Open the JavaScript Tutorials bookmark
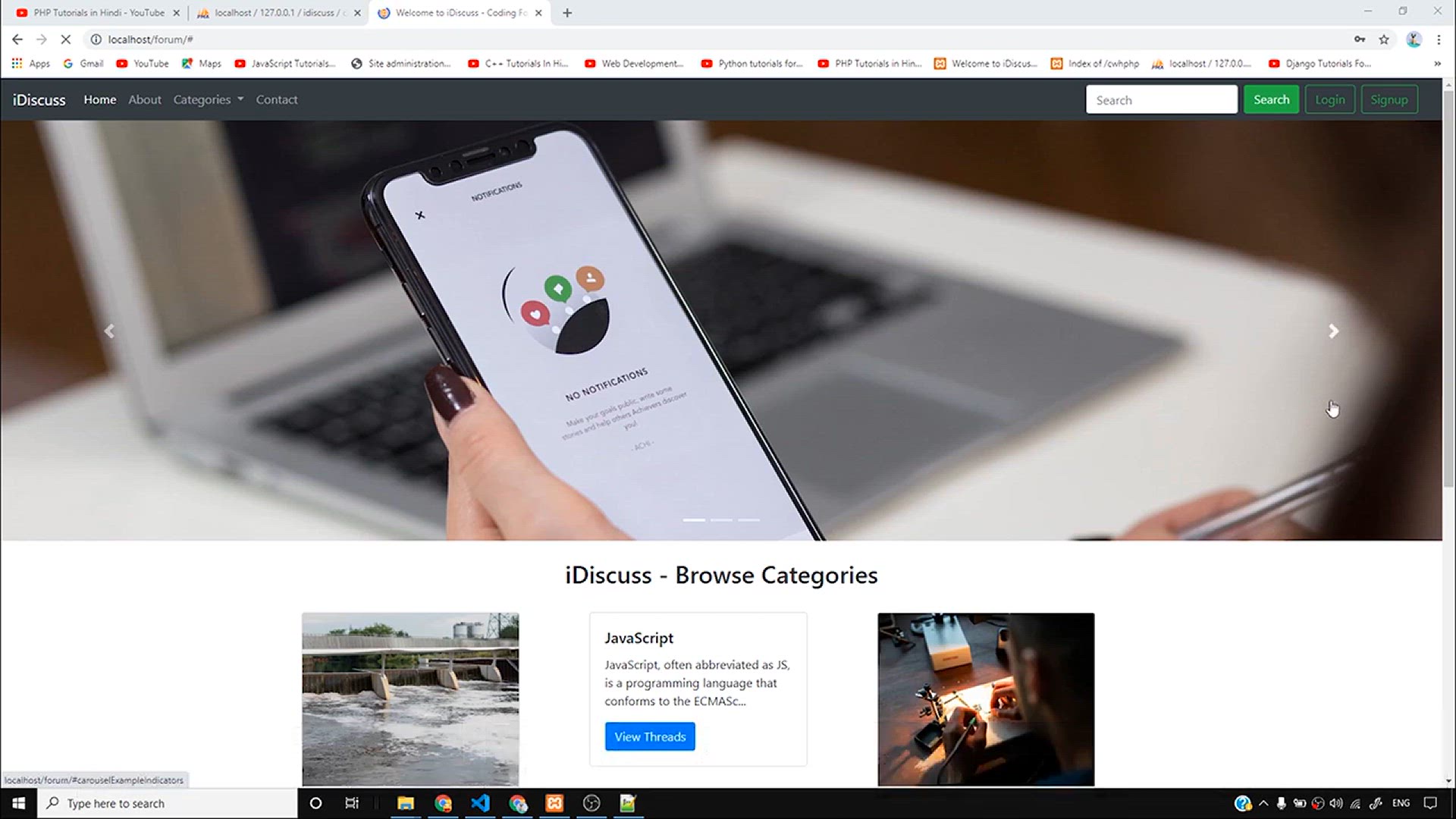This screenshot has width=1456, height=819. (285, 64)
